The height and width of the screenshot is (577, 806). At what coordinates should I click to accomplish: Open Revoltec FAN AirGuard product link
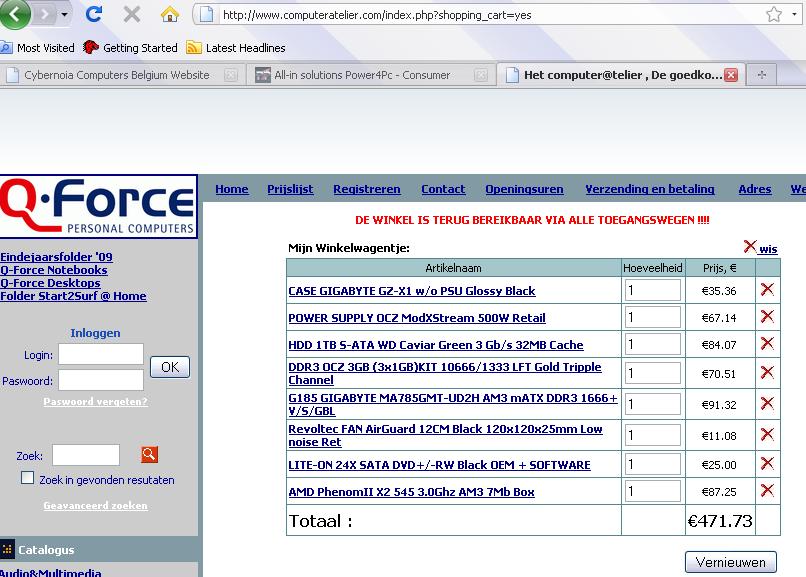(x=445, y=435)
